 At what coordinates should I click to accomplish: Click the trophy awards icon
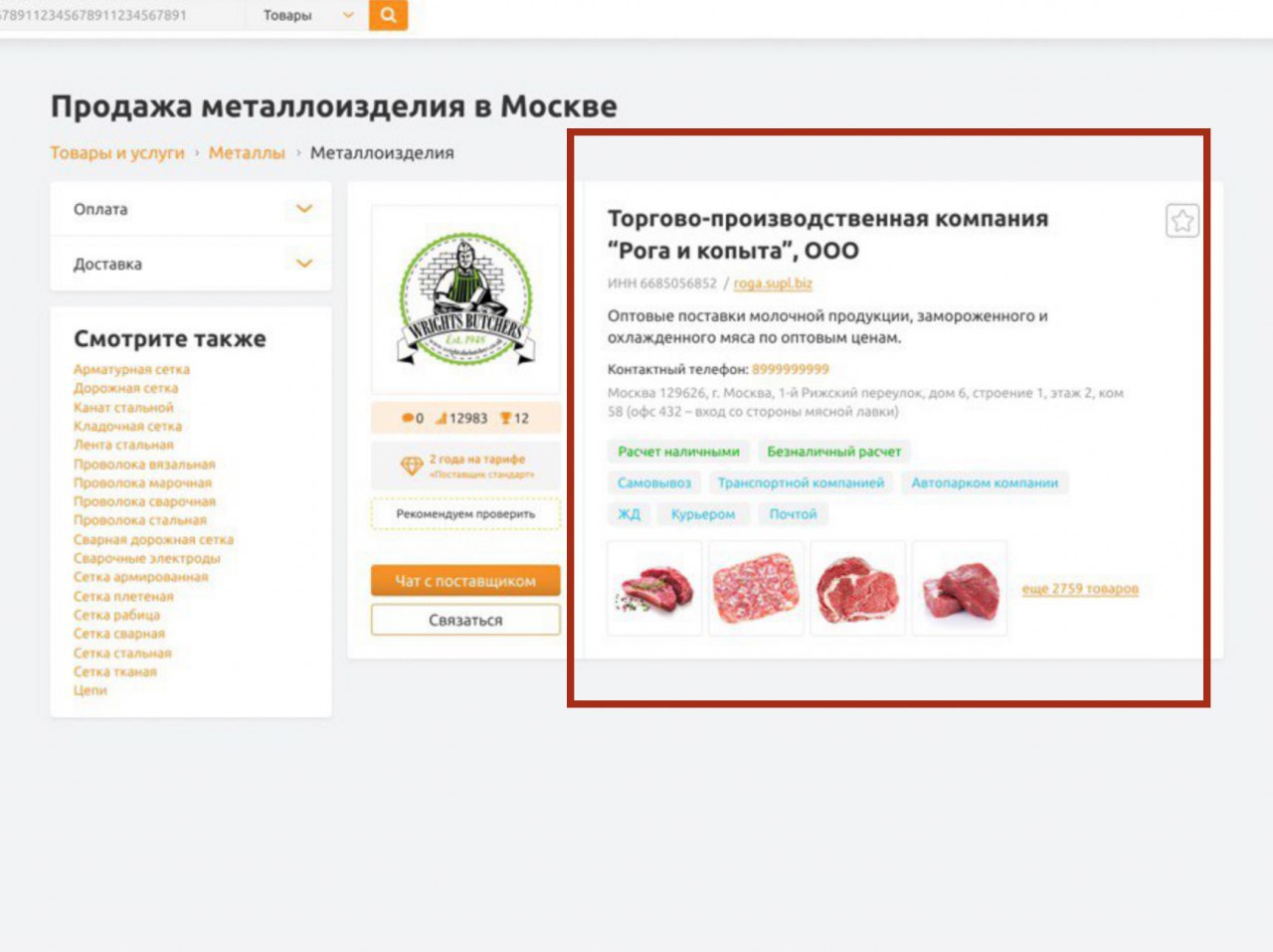pos(505,418)
